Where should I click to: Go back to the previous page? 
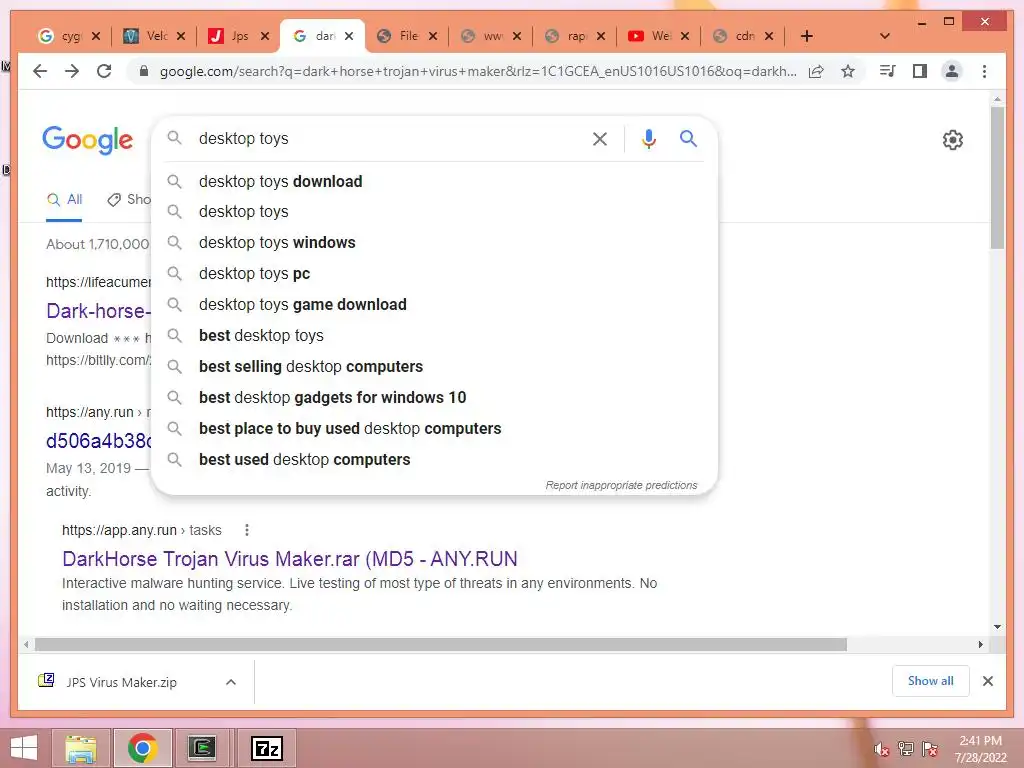(x=40, y=71)
